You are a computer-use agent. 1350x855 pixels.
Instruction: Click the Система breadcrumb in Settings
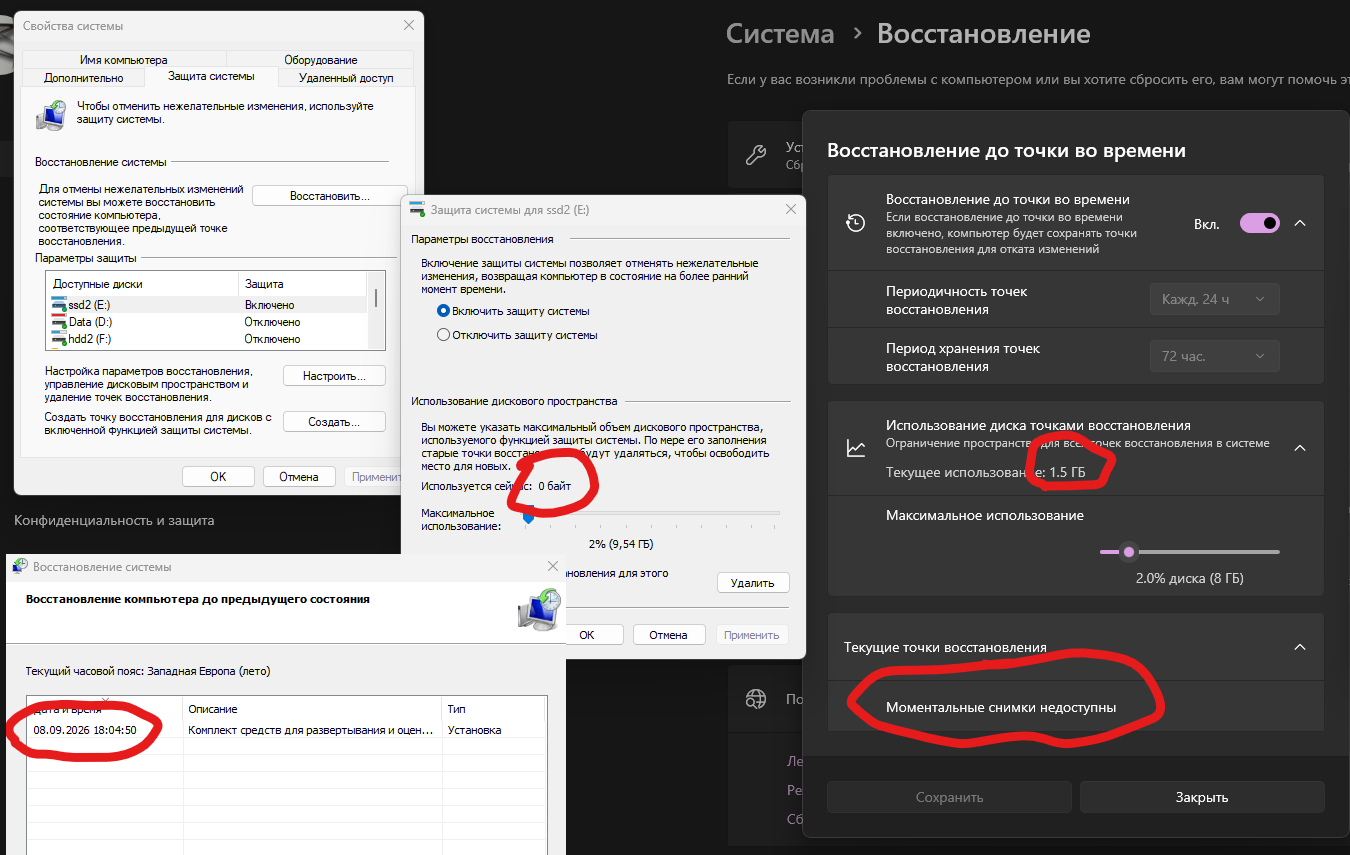(x=780, y=34)
